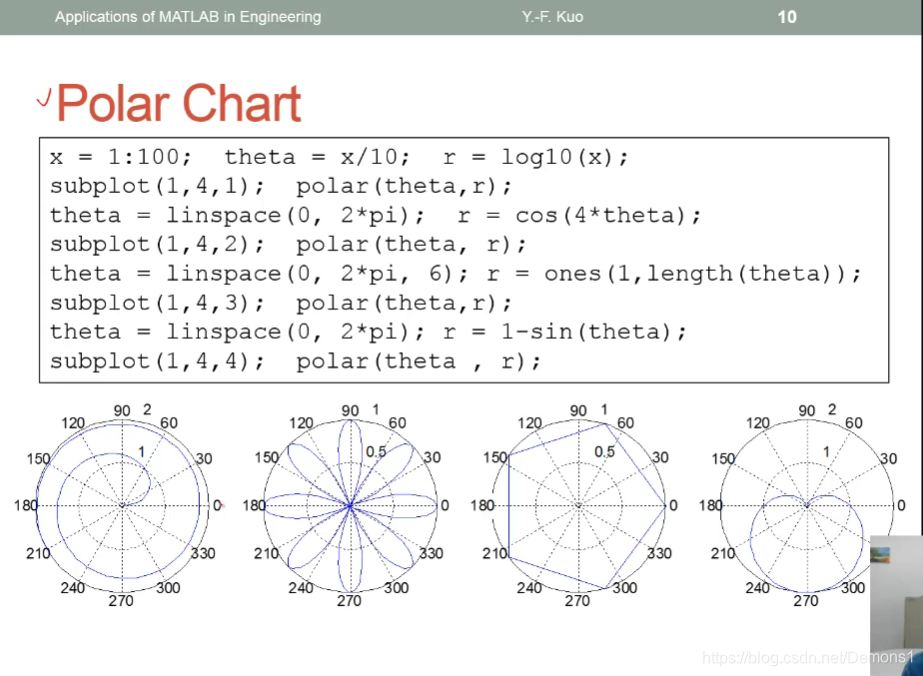Click the "210" angle label on the pentagon plot

pos(495,553)
